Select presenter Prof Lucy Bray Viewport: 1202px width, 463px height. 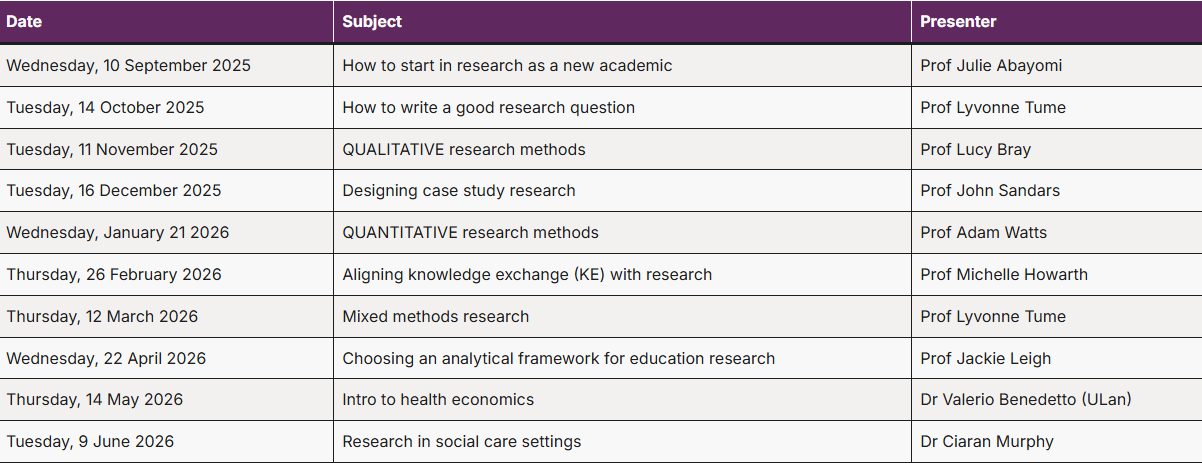coord(975,150)
